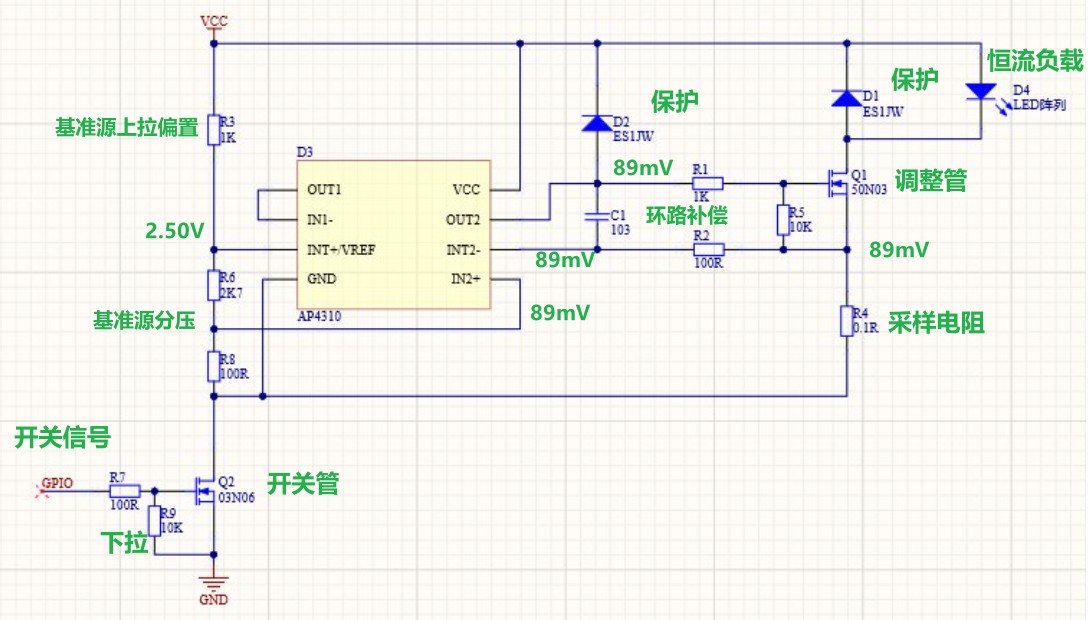Click the 保护 label beside D1

914,79
